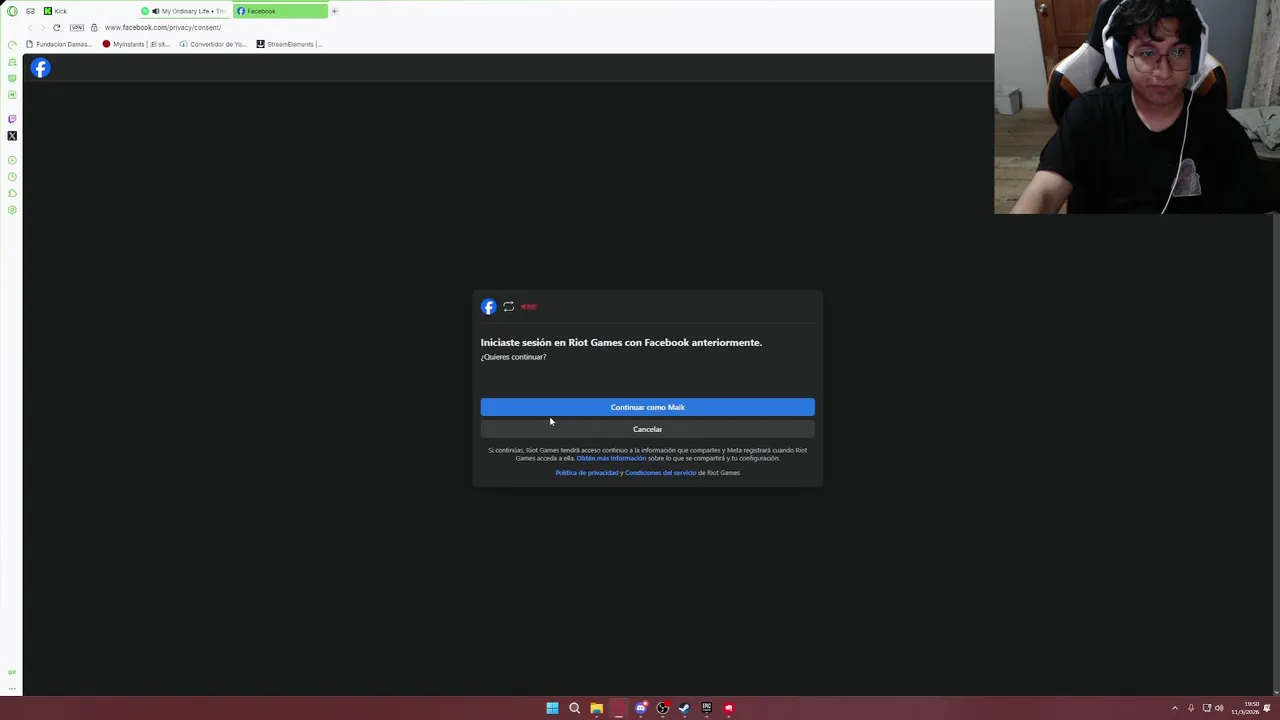Open Política de privacidad link

pyautogui.click(x=587, y=473)
